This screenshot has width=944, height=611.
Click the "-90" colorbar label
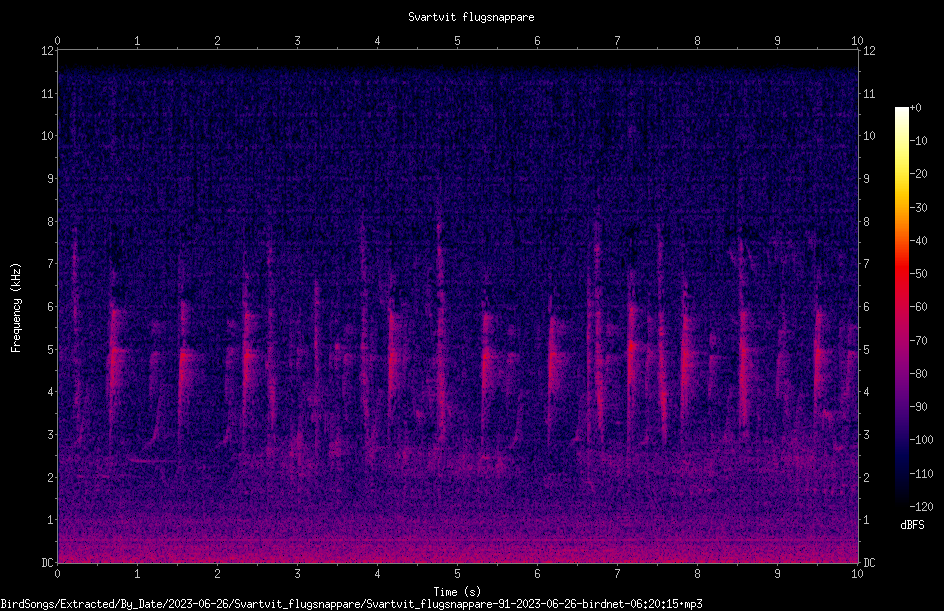click(x=918, y=407)
